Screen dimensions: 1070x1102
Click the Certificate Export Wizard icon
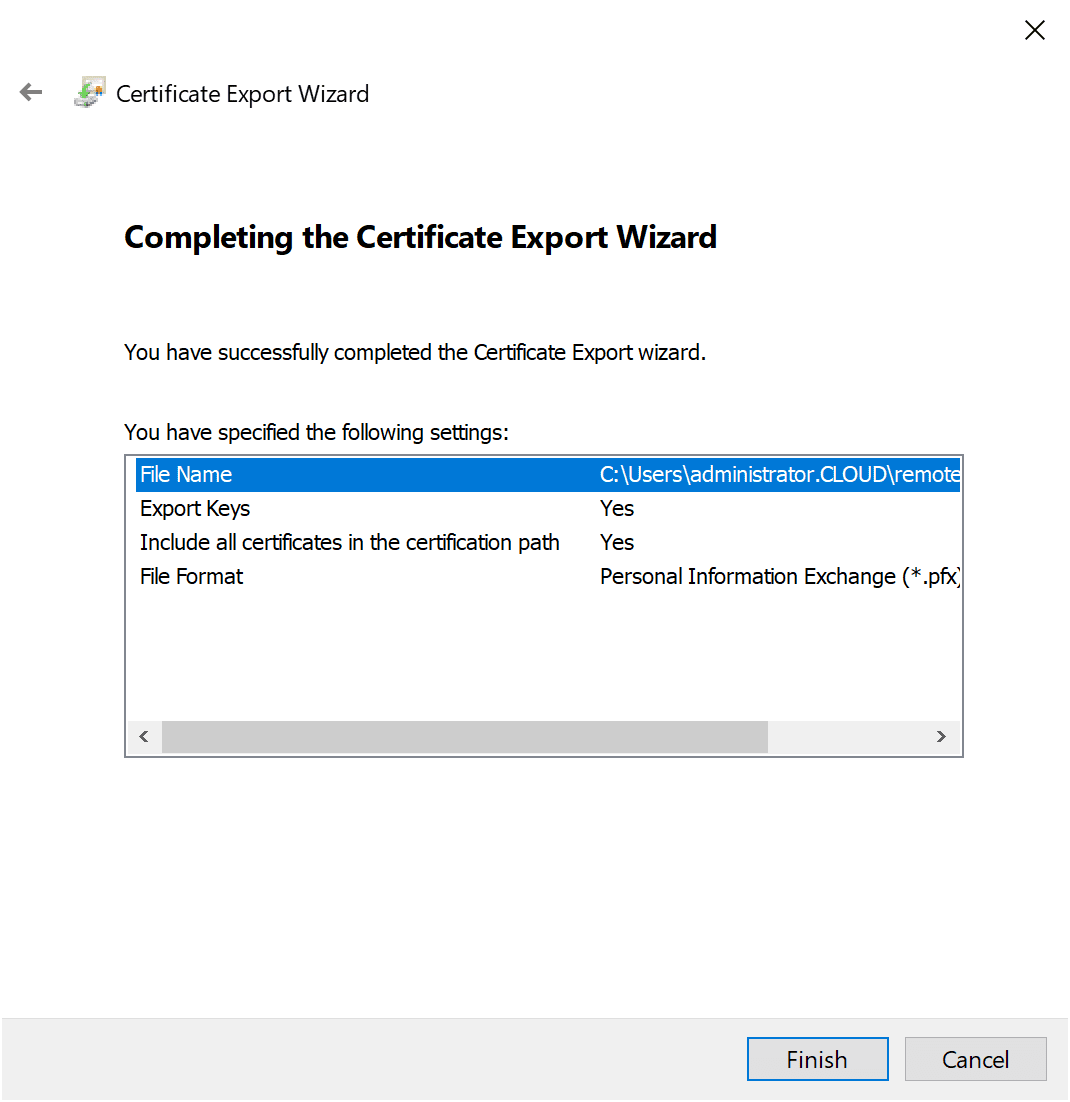pyautogui.click(x=88, y=92)
